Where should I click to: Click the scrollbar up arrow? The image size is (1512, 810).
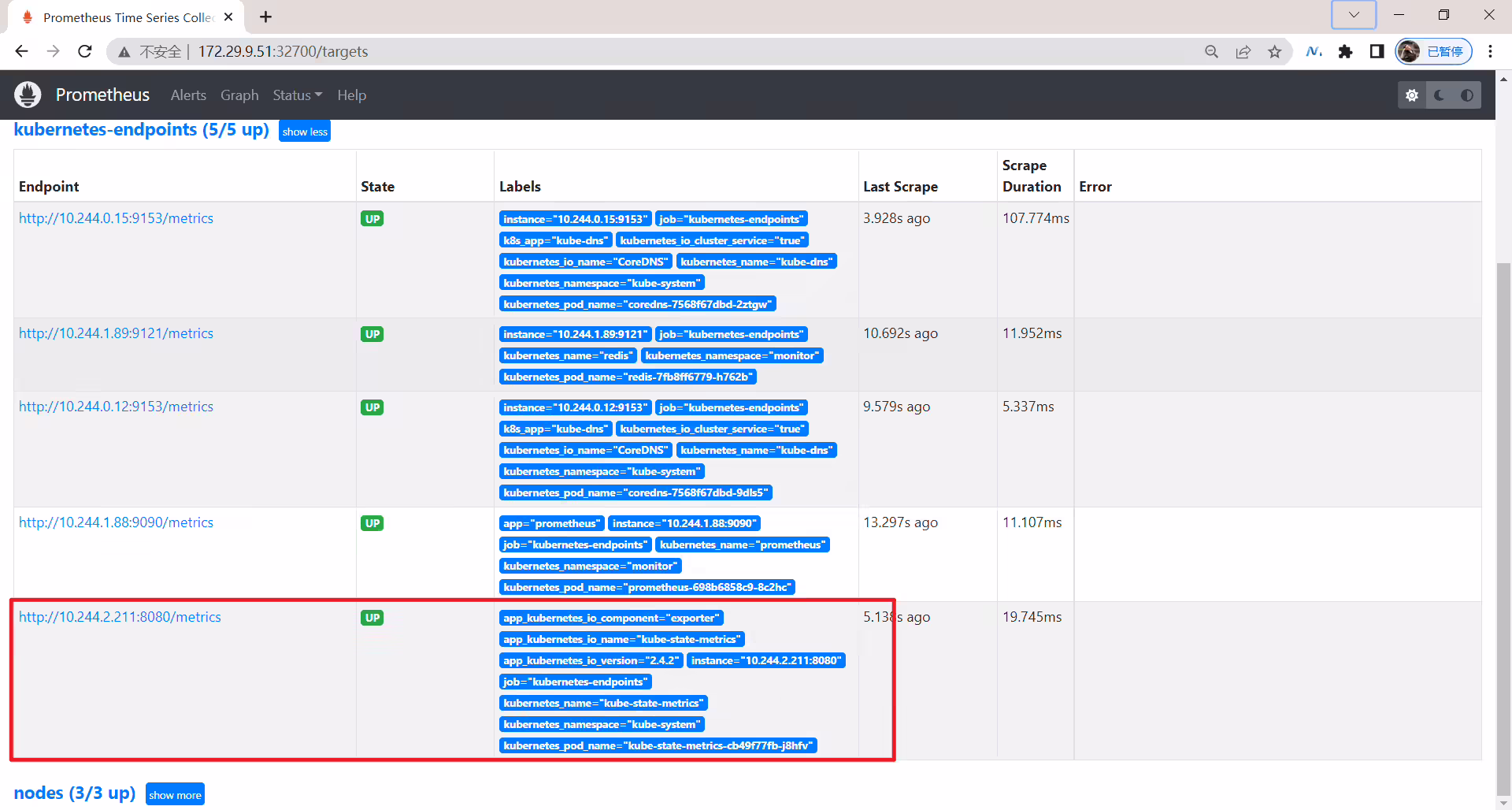[x=1504, y=79]
